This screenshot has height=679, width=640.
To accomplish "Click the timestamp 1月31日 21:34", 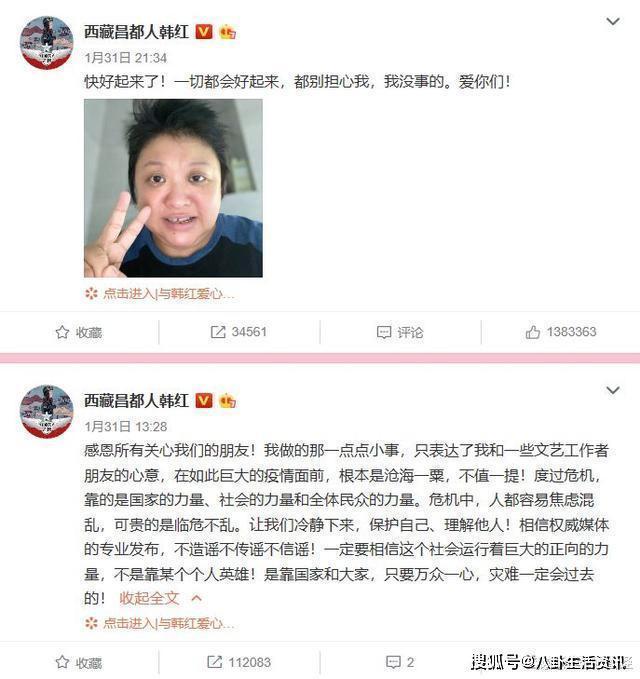I will [126, 58].
